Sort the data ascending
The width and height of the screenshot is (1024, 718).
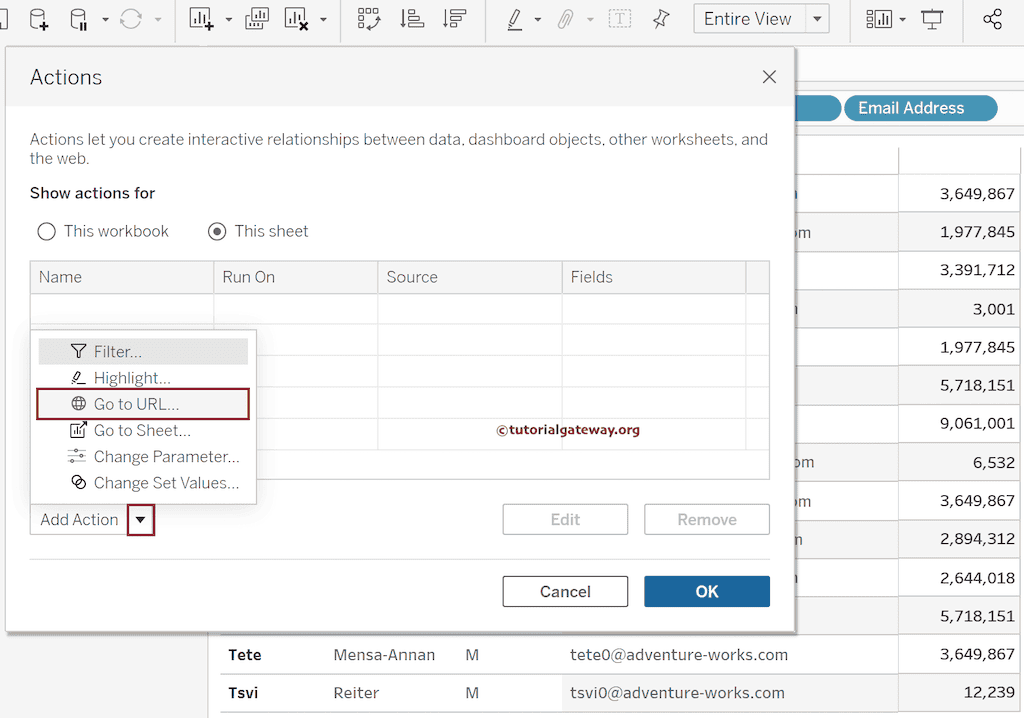pyautogui.click(x=413, y=19)
